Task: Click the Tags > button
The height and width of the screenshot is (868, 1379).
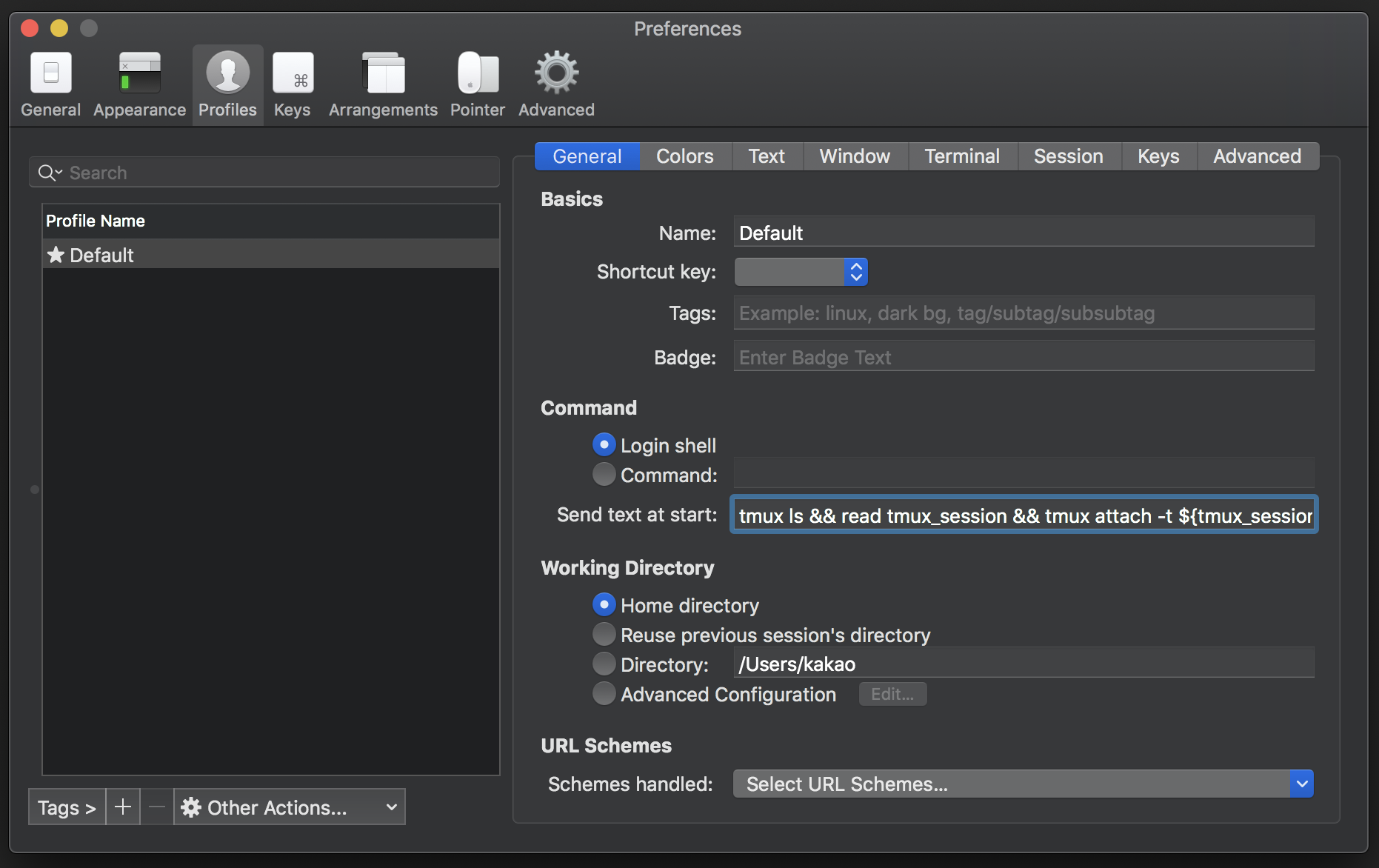Action: 67,807
